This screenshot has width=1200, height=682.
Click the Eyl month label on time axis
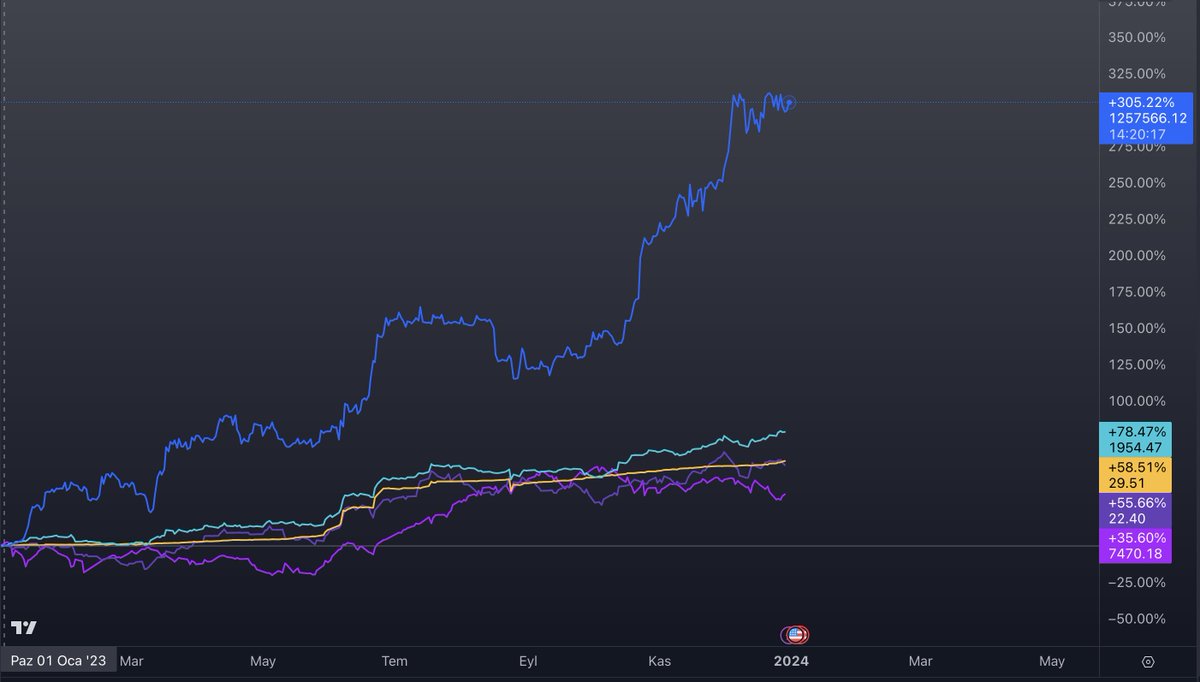pyautogui.click(x=527, y=661)
